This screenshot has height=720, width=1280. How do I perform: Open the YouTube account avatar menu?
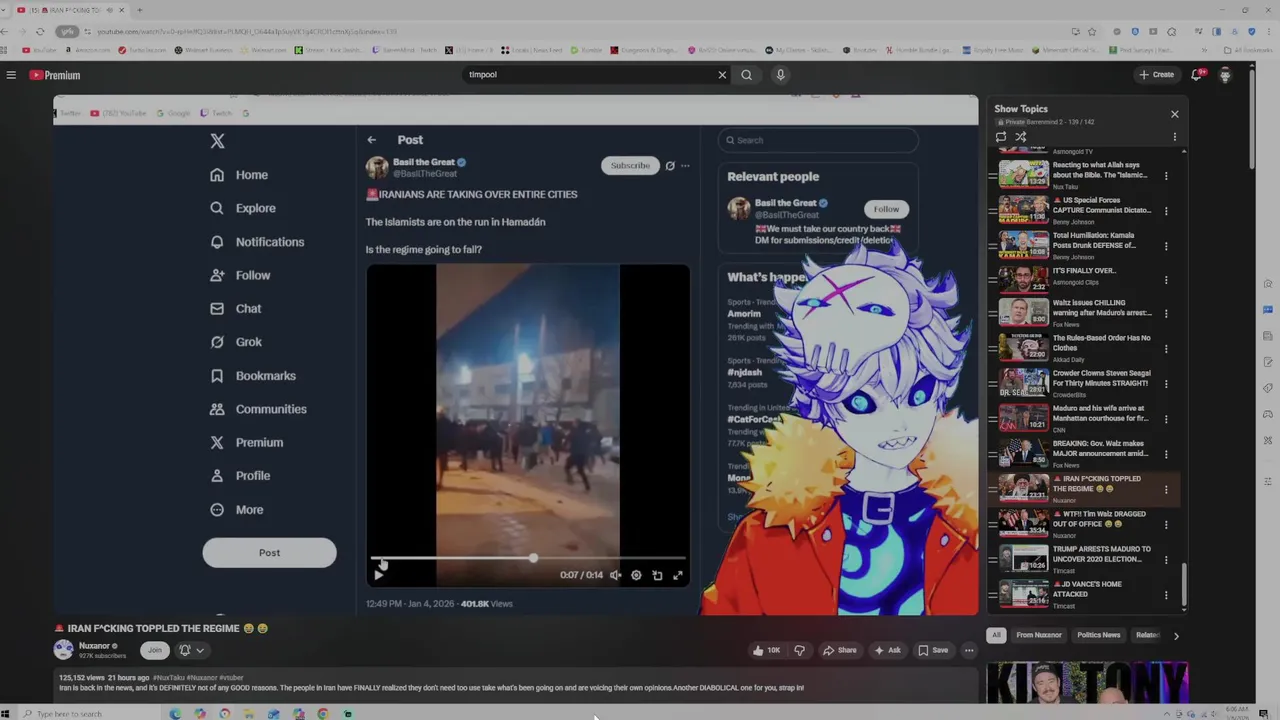pos(1225,75)
